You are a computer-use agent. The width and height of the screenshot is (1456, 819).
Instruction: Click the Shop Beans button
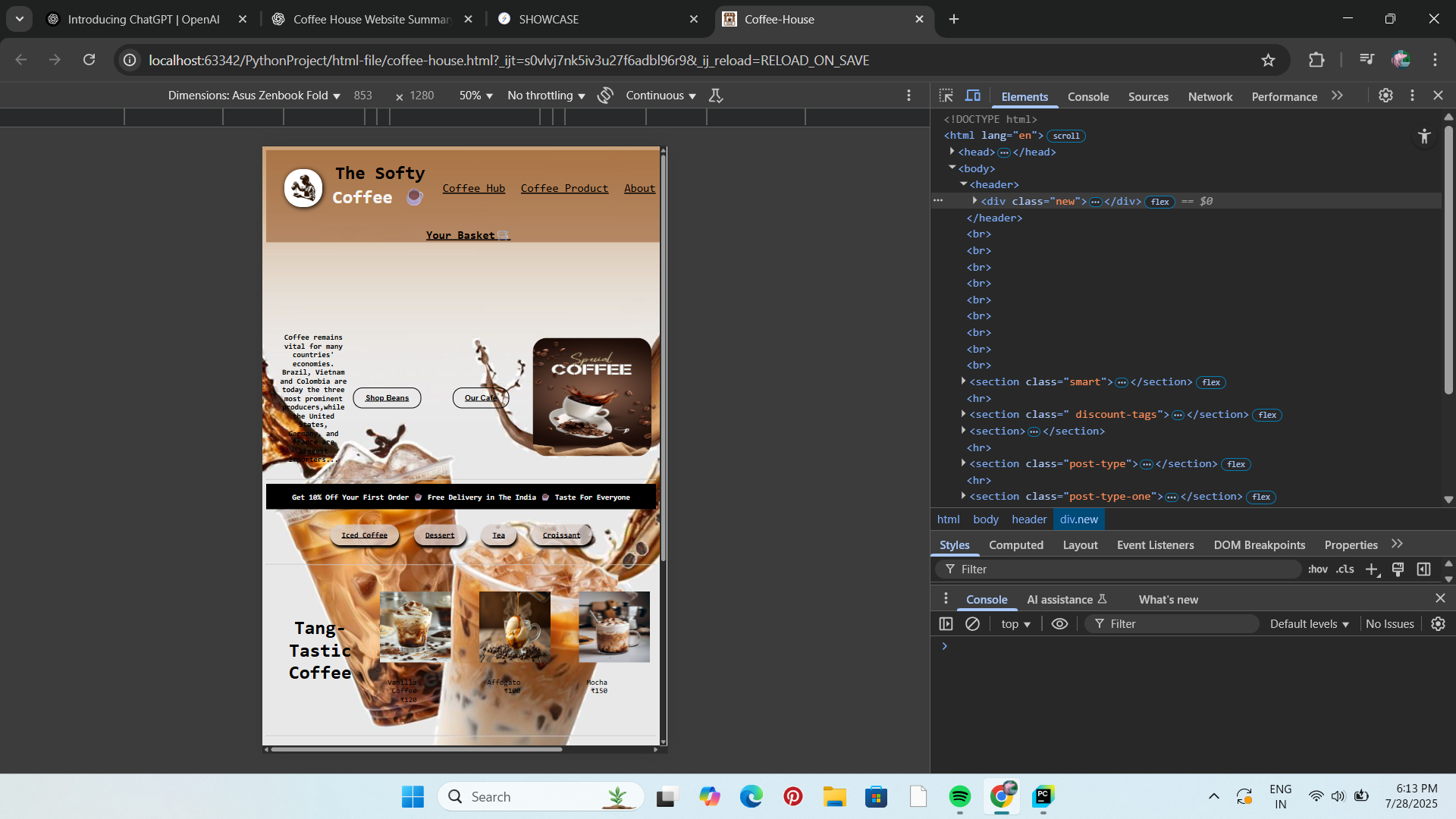(x=387, y=398)
